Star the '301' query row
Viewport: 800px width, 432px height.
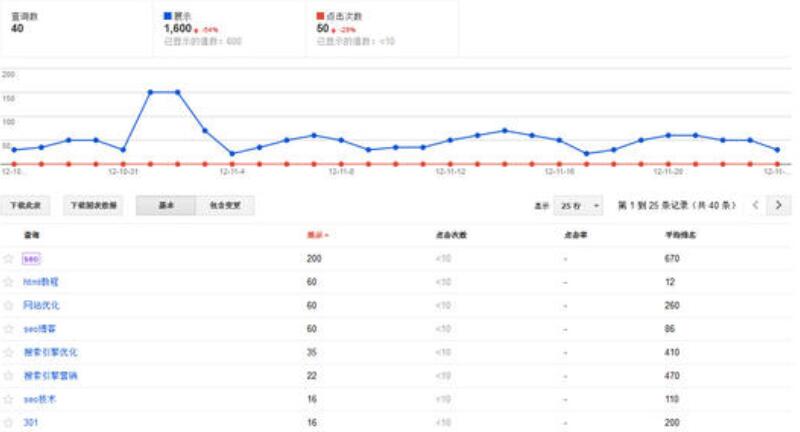[8, 422]
